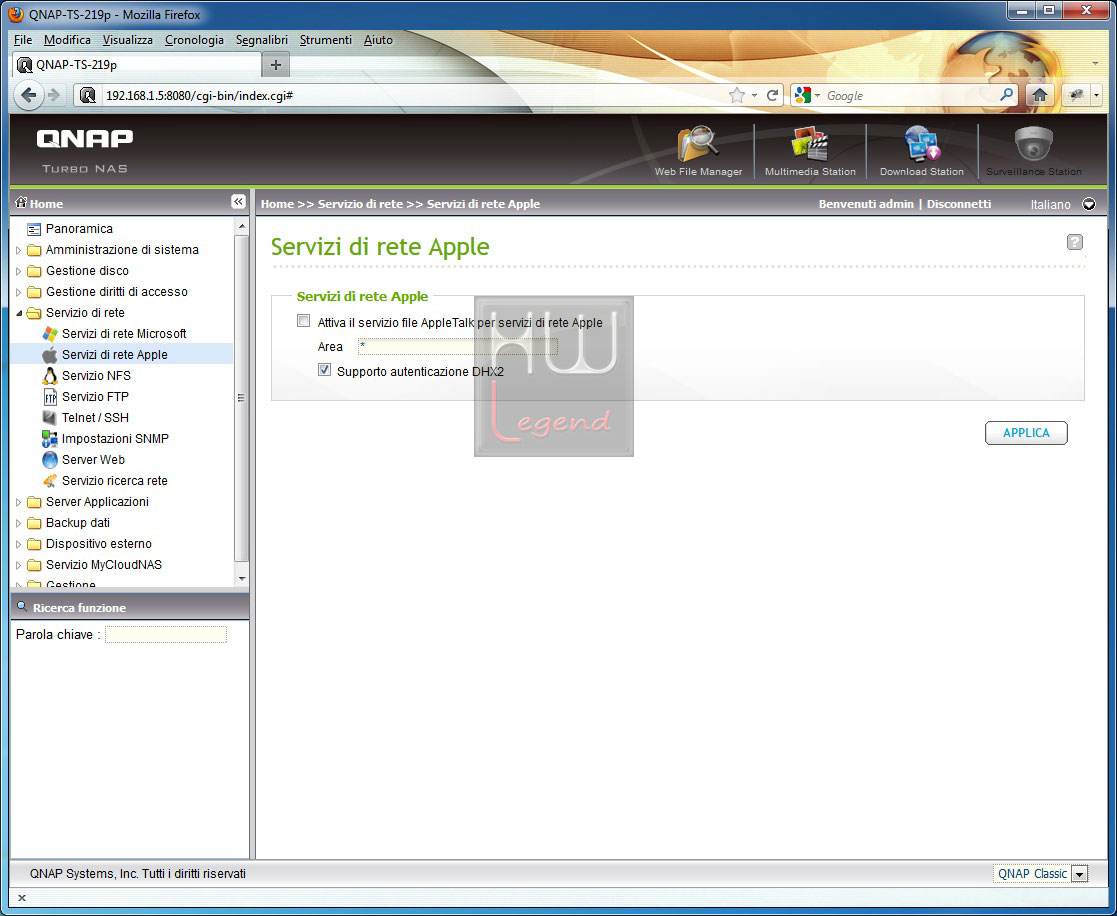Viewport: 1117px width, 916px height.
Task: Click the browser address bar
Action: pos(413,95)
